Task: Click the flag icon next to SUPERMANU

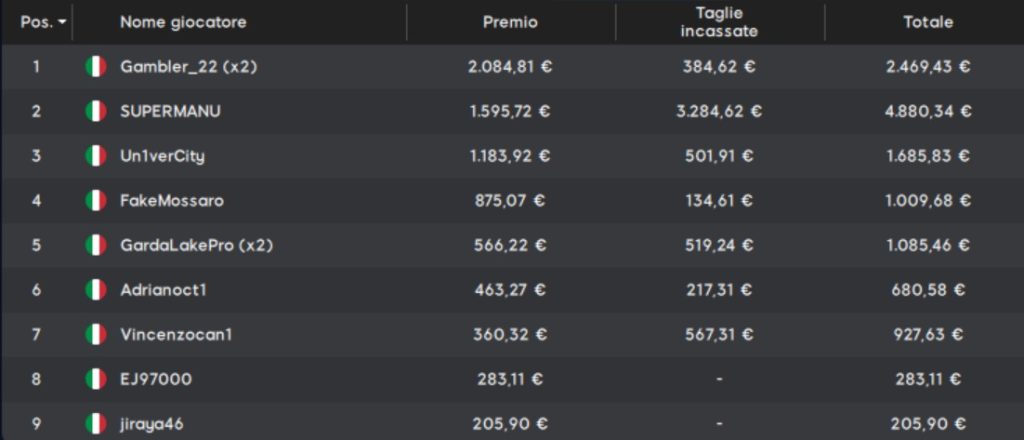Action: pyautogui.click(x=96, y=112)
